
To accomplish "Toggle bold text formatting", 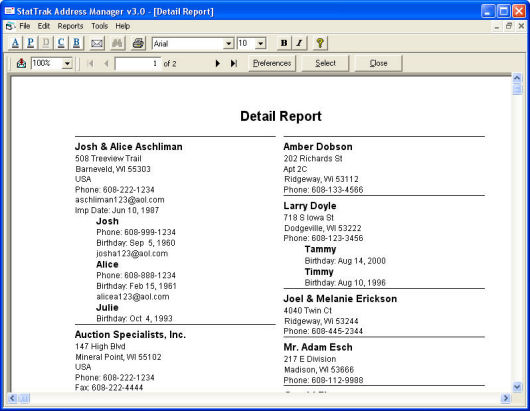I will click(284, 43).
